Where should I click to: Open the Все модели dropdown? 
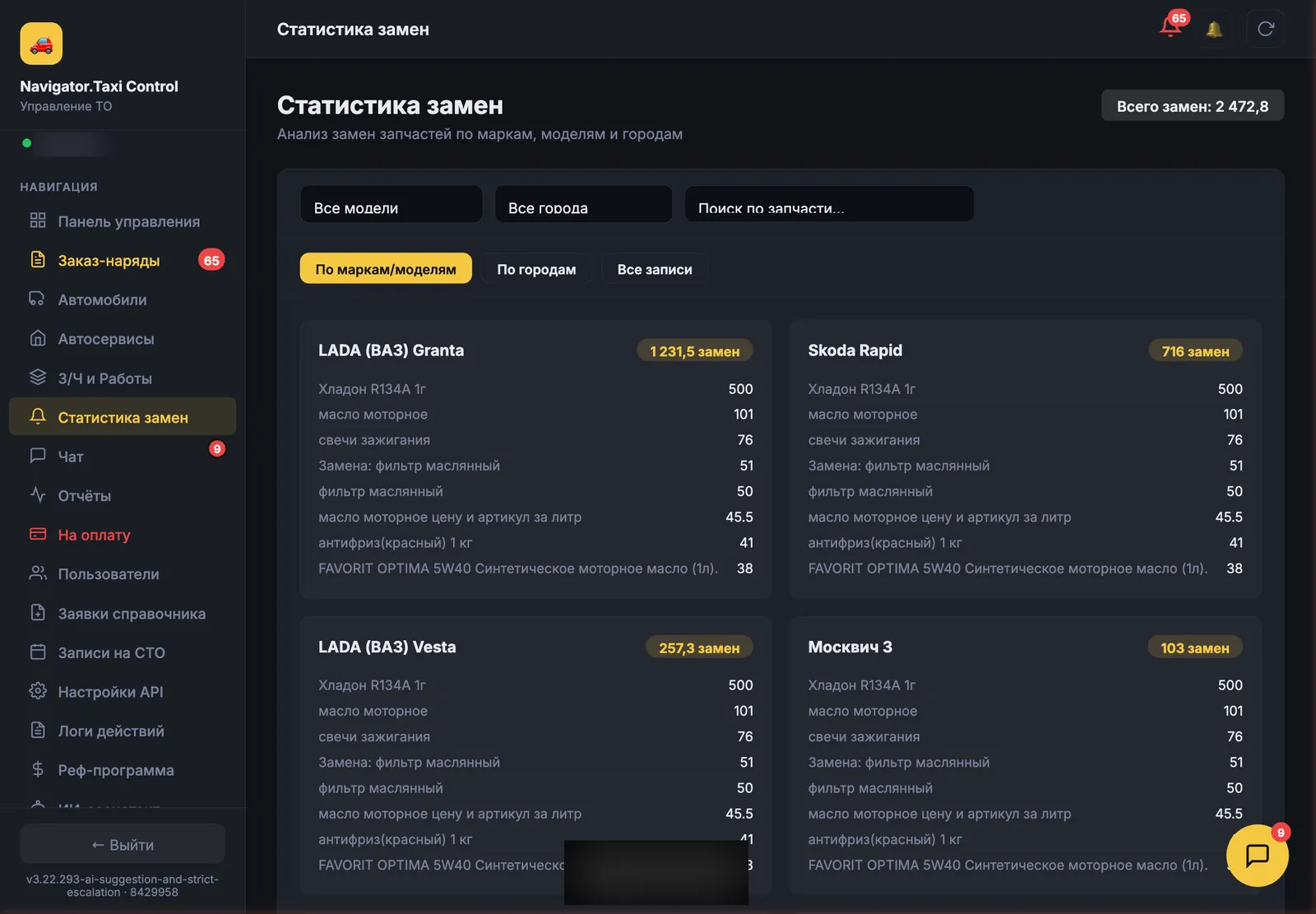point(391,204)
